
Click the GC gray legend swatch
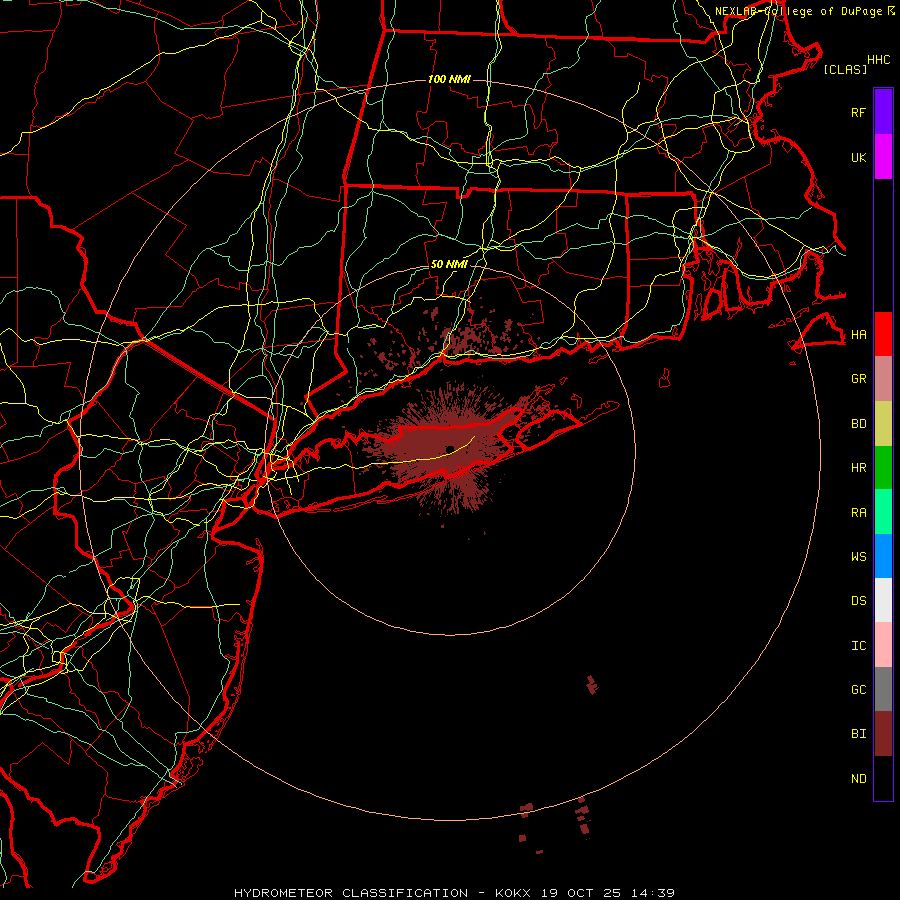883,689
